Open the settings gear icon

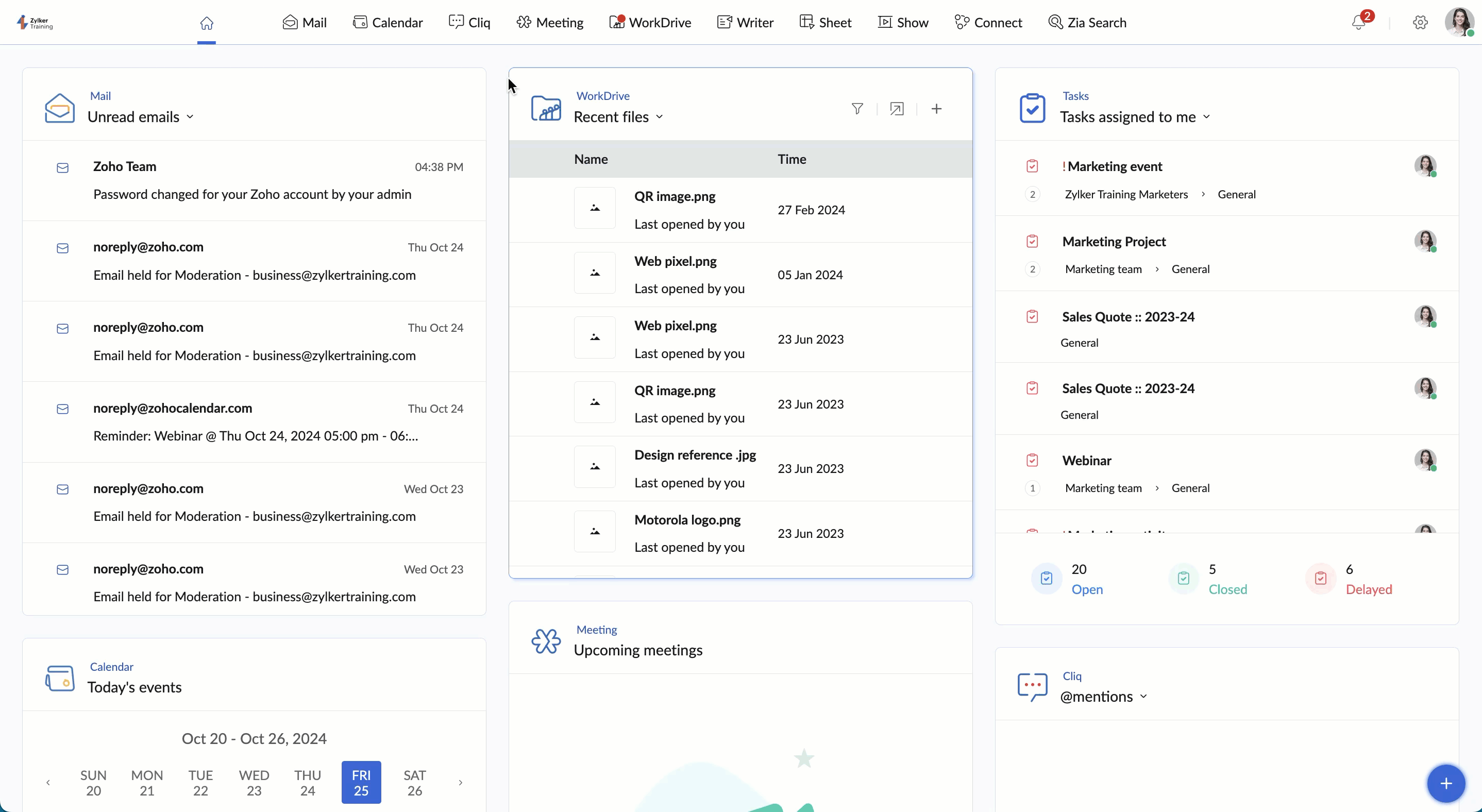[x=1420, y=23]
